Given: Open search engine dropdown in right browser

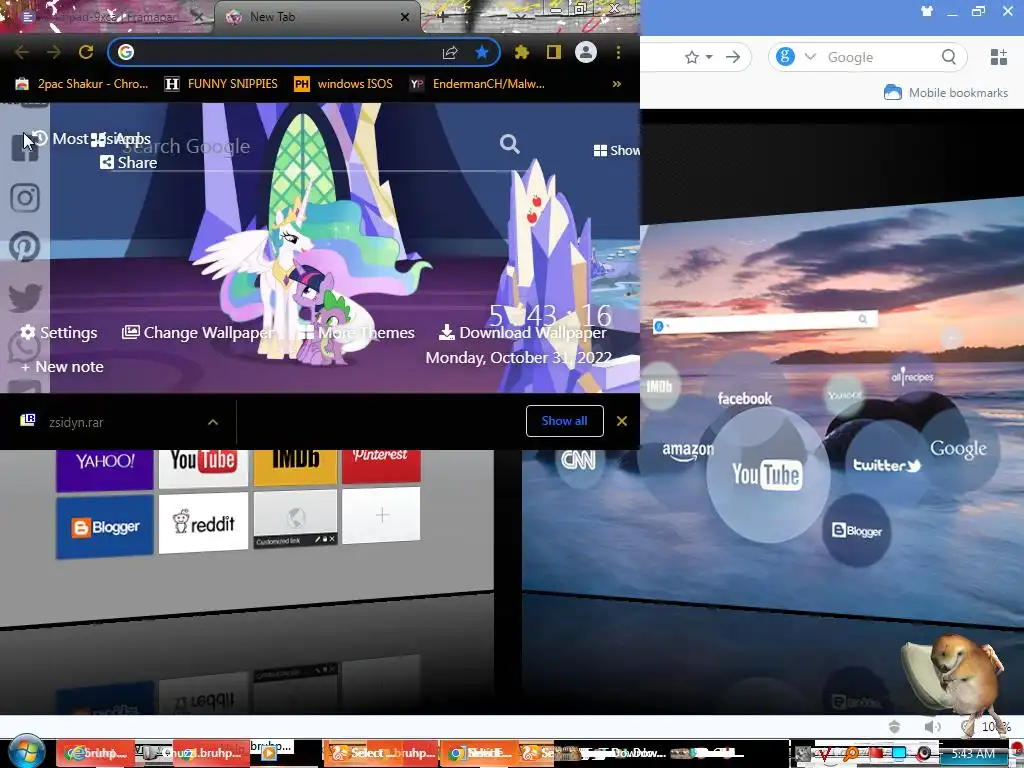Looking at the screenshot, I should [x=810, y=57].
